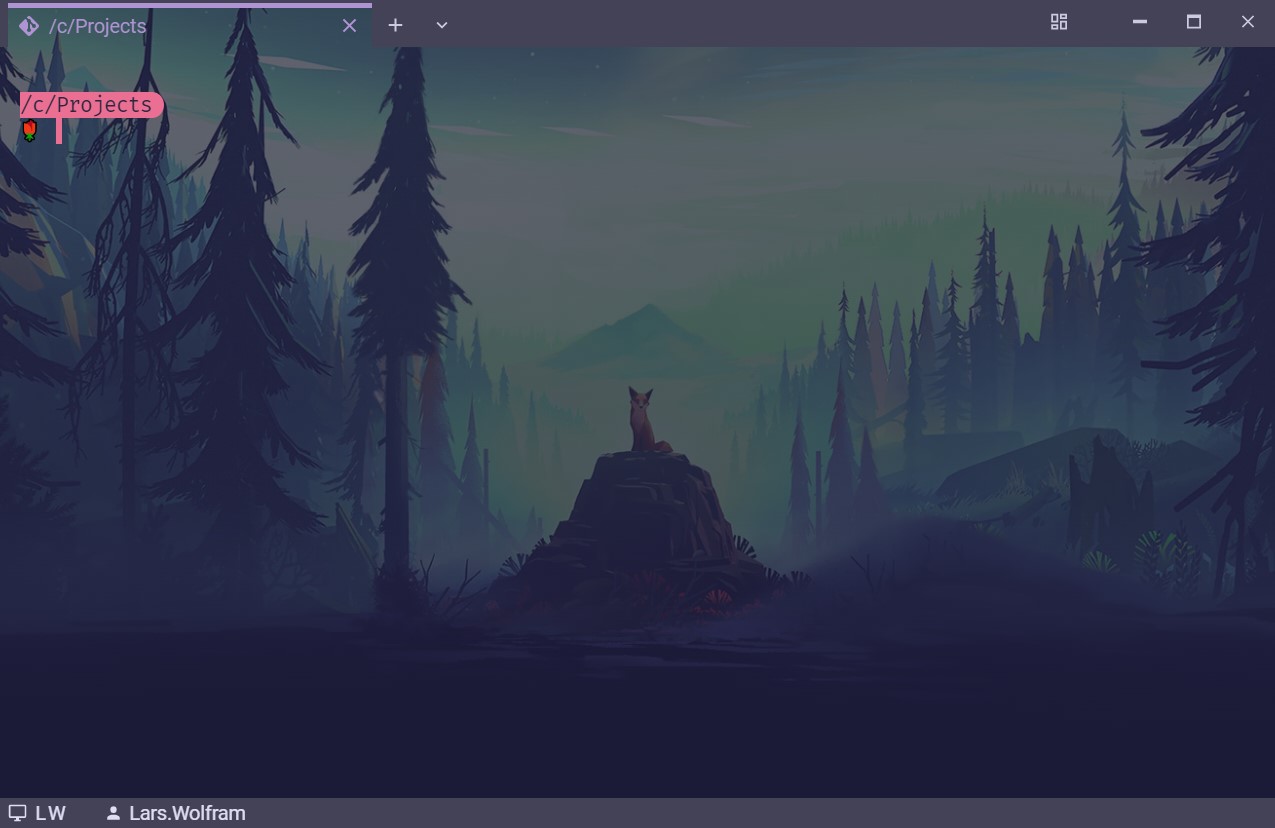The width and height of the screenshot is (1275, 828).
Task: Open a new tab with the plus button
Action: pos(396,26)
